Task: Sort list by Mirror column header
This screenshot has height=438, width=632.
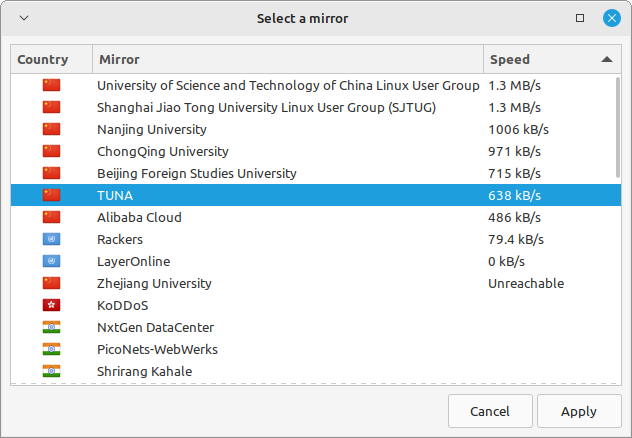Action: click(x=288, y=60)
